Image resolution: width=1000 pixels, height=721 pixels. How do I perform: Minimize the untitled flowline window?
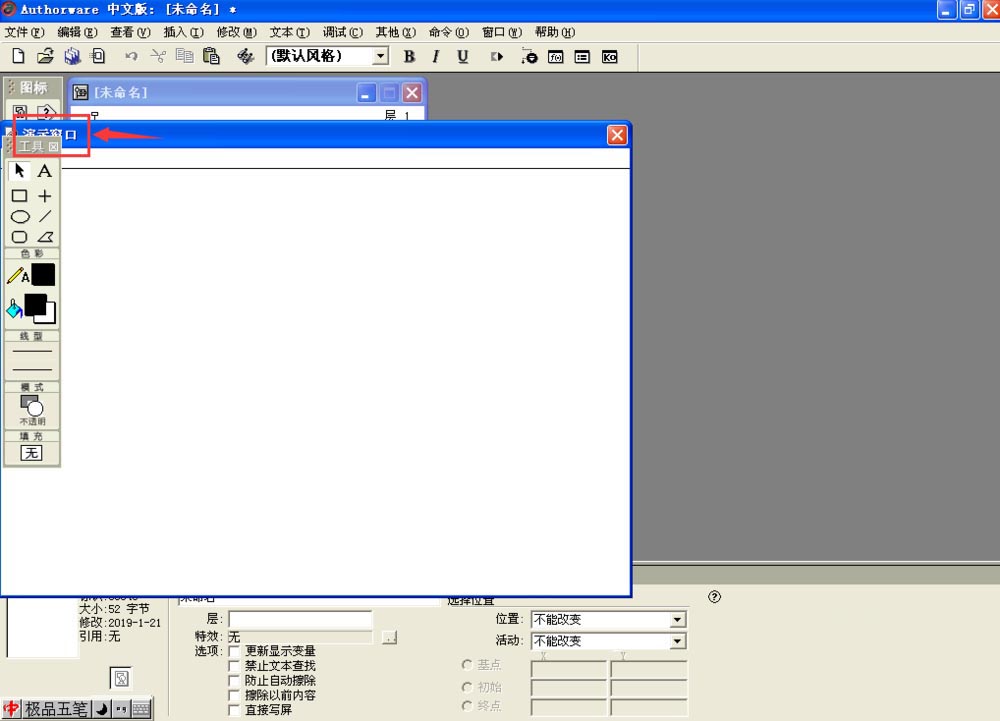[x=365, y=93]
